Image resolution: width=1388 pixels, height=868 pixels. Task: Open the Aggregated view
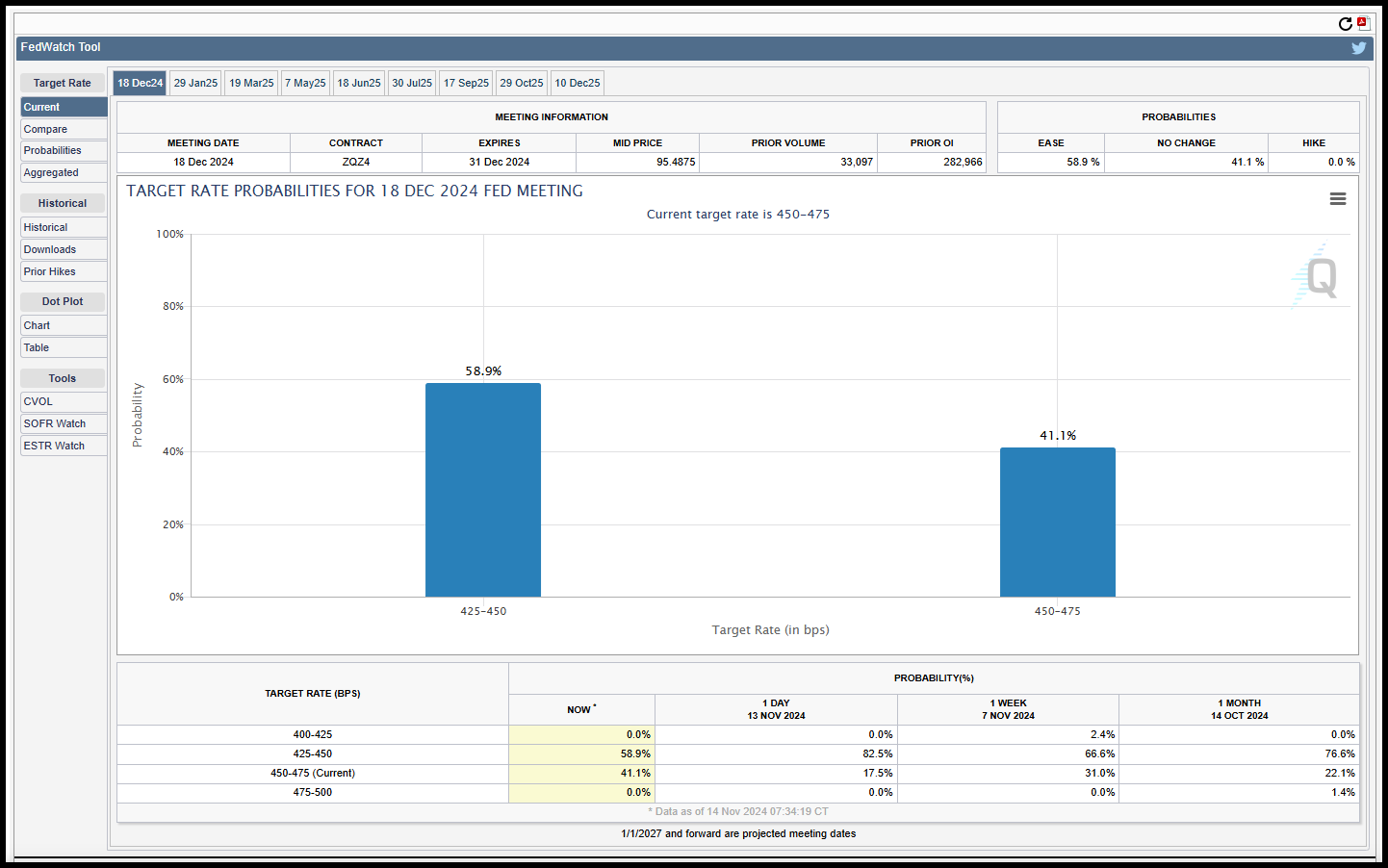click(64, 172)
